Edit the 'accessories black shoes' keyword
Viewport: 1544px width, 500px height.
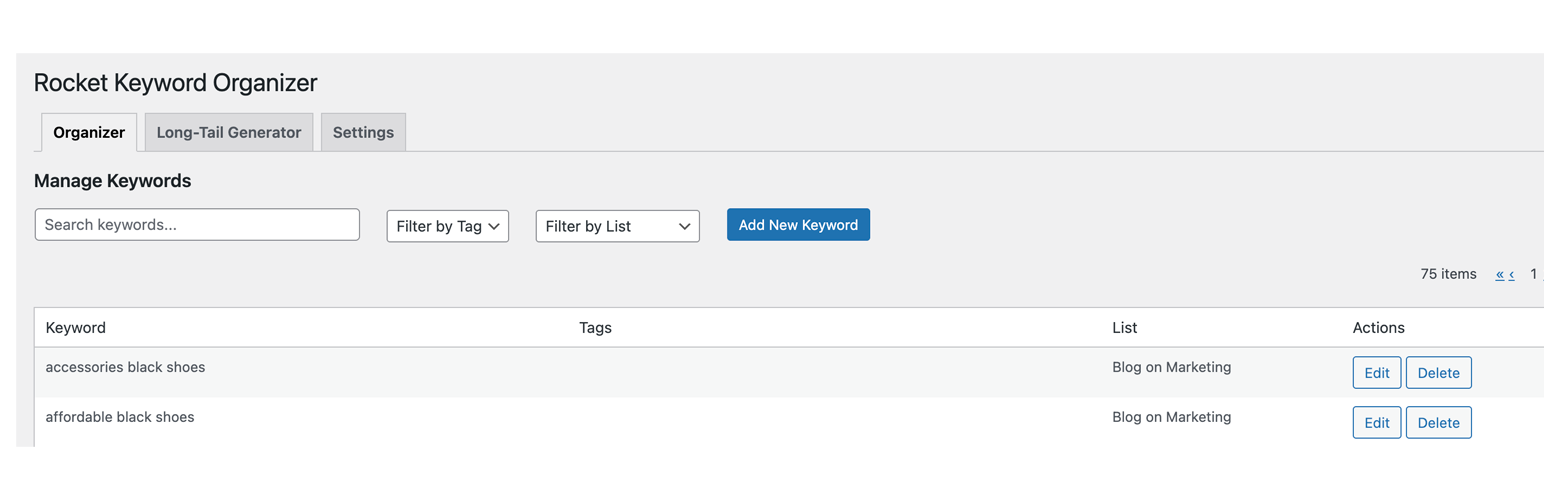tap(1376, 373)
